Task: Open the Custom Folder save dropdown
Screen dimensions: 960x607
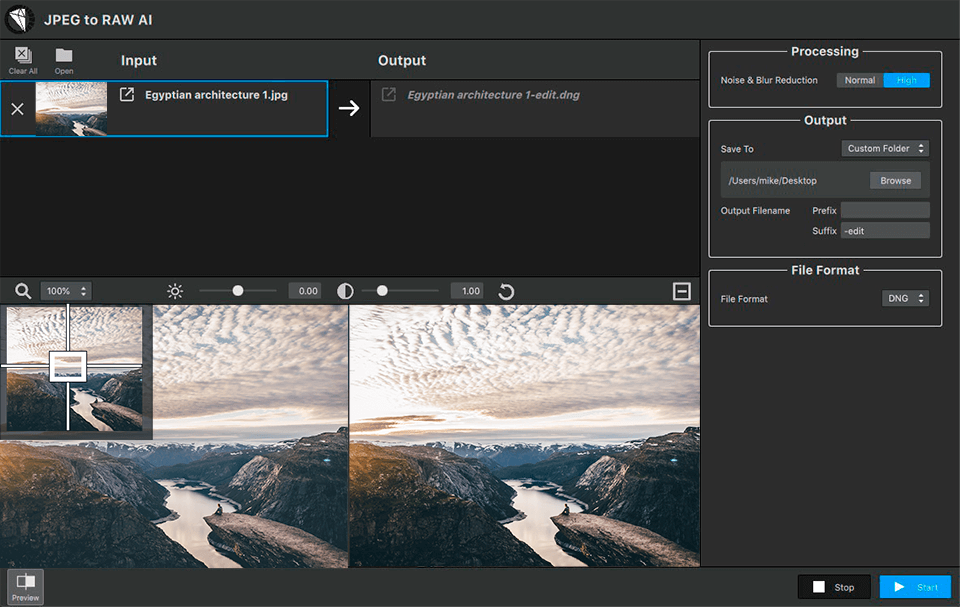Action: point(885,148)
